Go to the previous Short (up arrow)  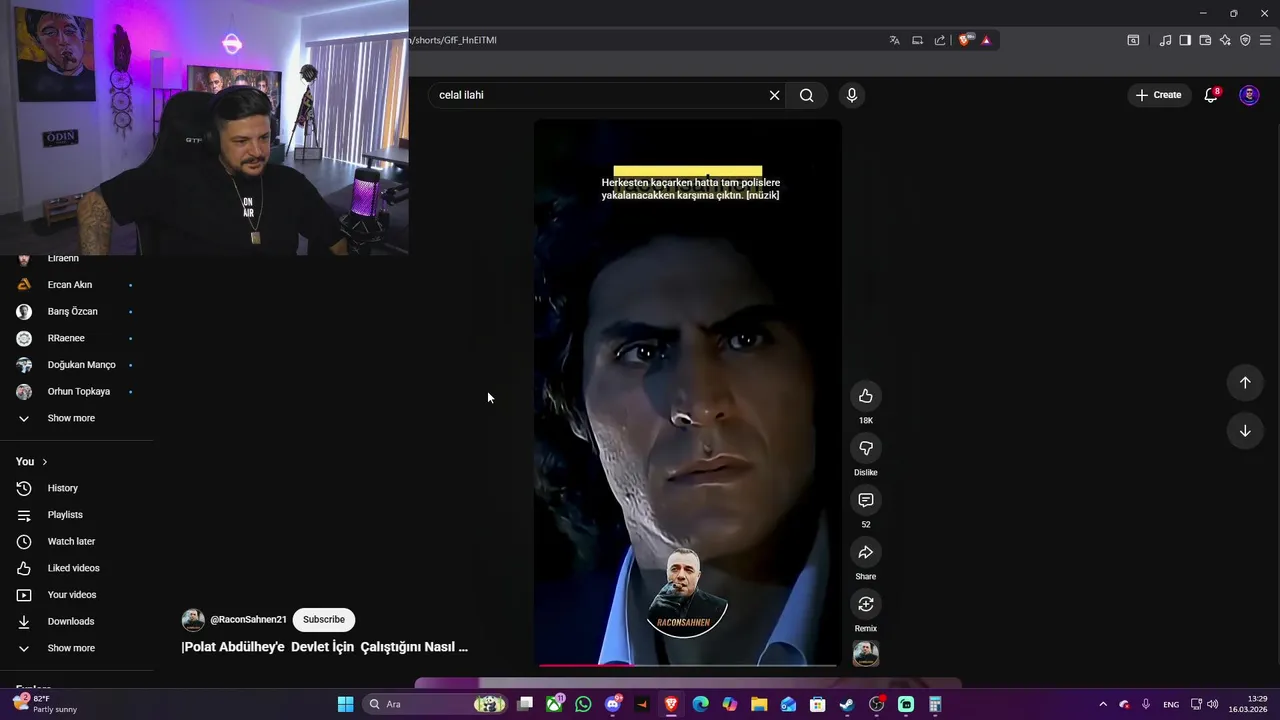pyautogui.click(x=1245, y=382)
